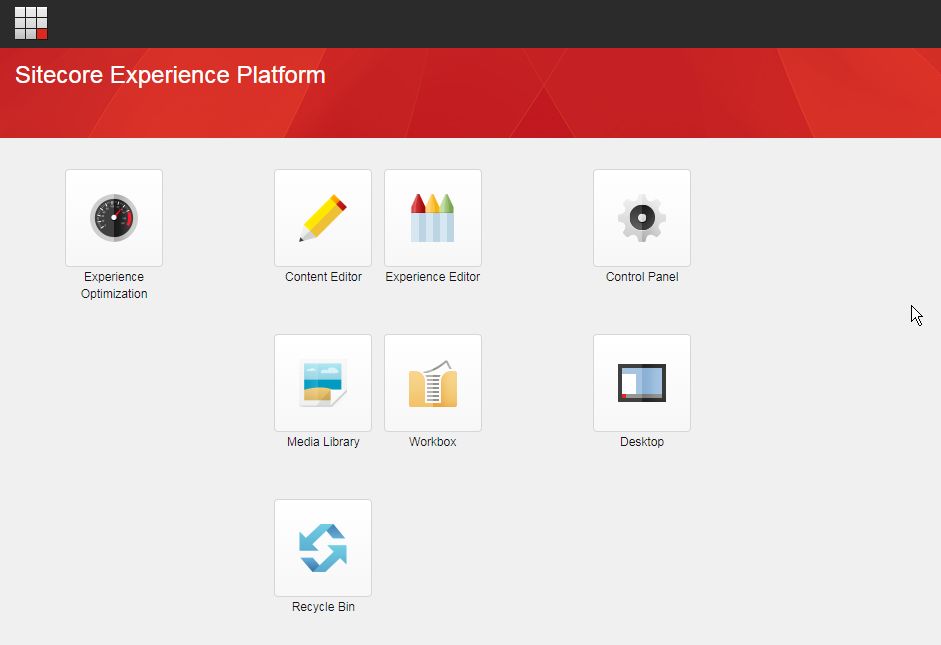Click the "Media Library" text label

(x=323, y=442)
